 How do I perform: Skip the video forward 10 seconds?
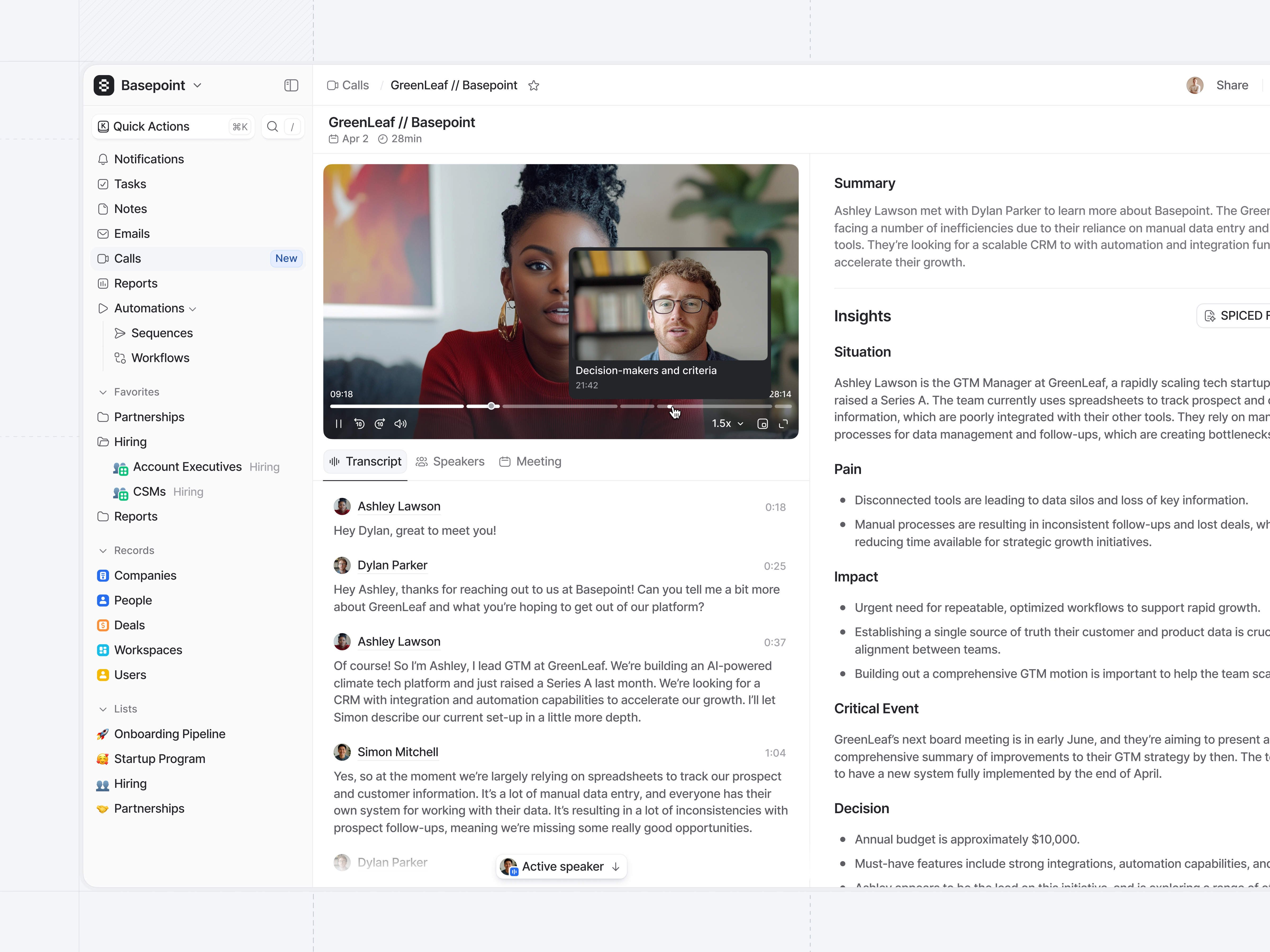coord(379,423)
